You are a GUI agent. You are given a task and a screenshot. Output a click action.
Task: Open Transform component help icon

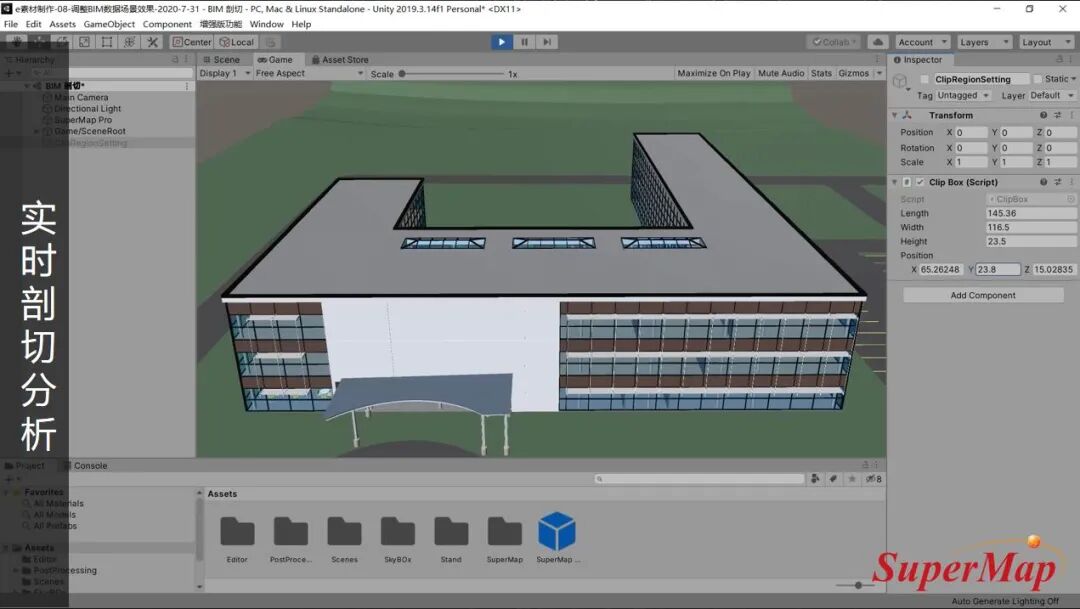pos(1043,115)
